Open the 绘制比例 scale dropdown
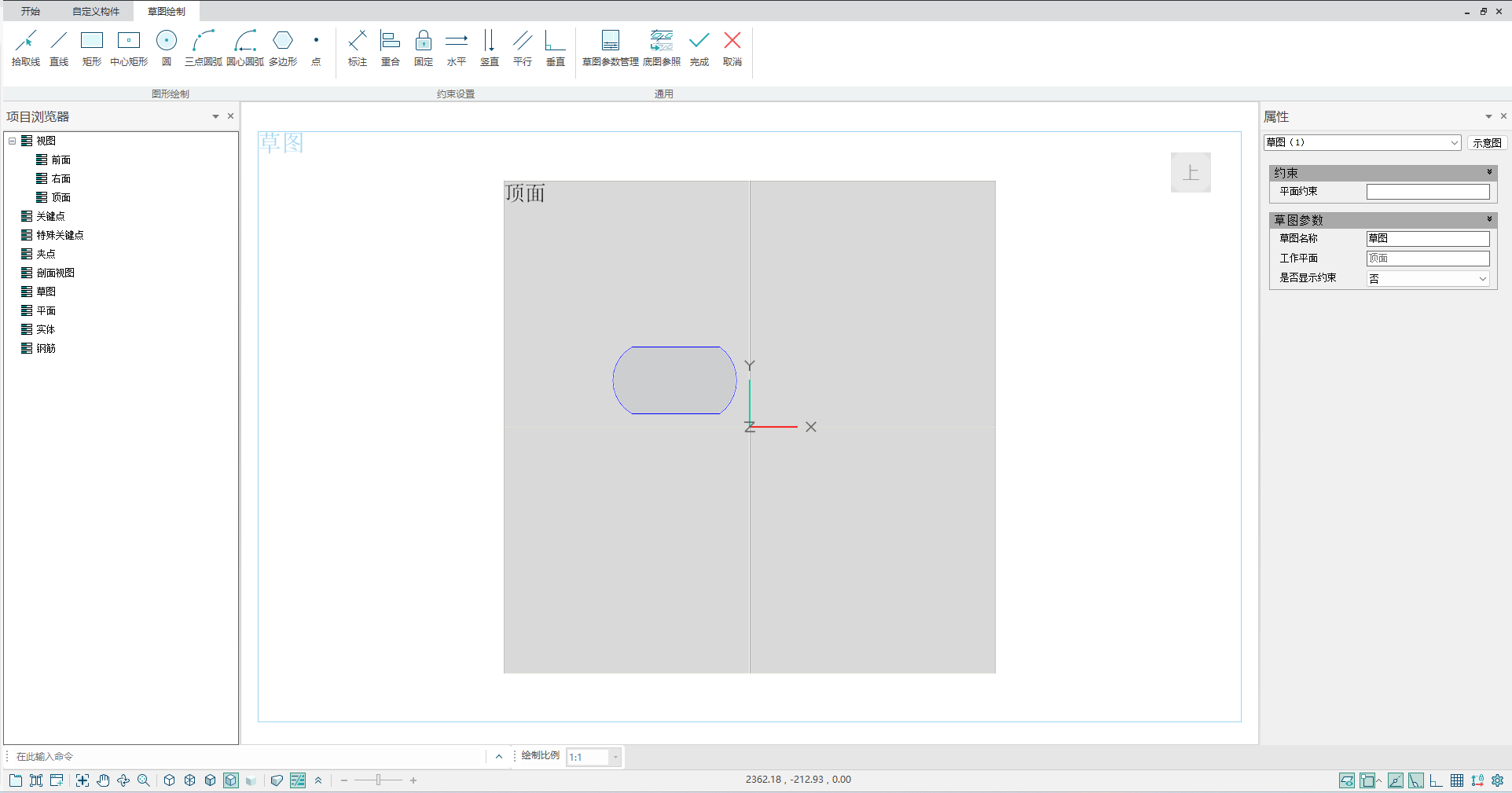The image size is (1512, 793). pyautogui.click(x=615, y=757)
